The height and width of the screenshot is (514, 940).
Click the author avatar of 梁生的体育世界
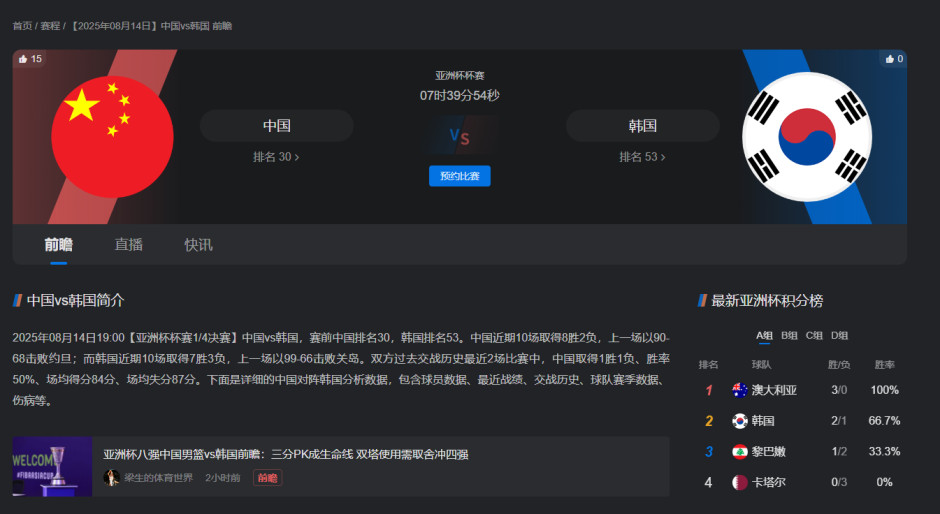click(x=112, y=478)
